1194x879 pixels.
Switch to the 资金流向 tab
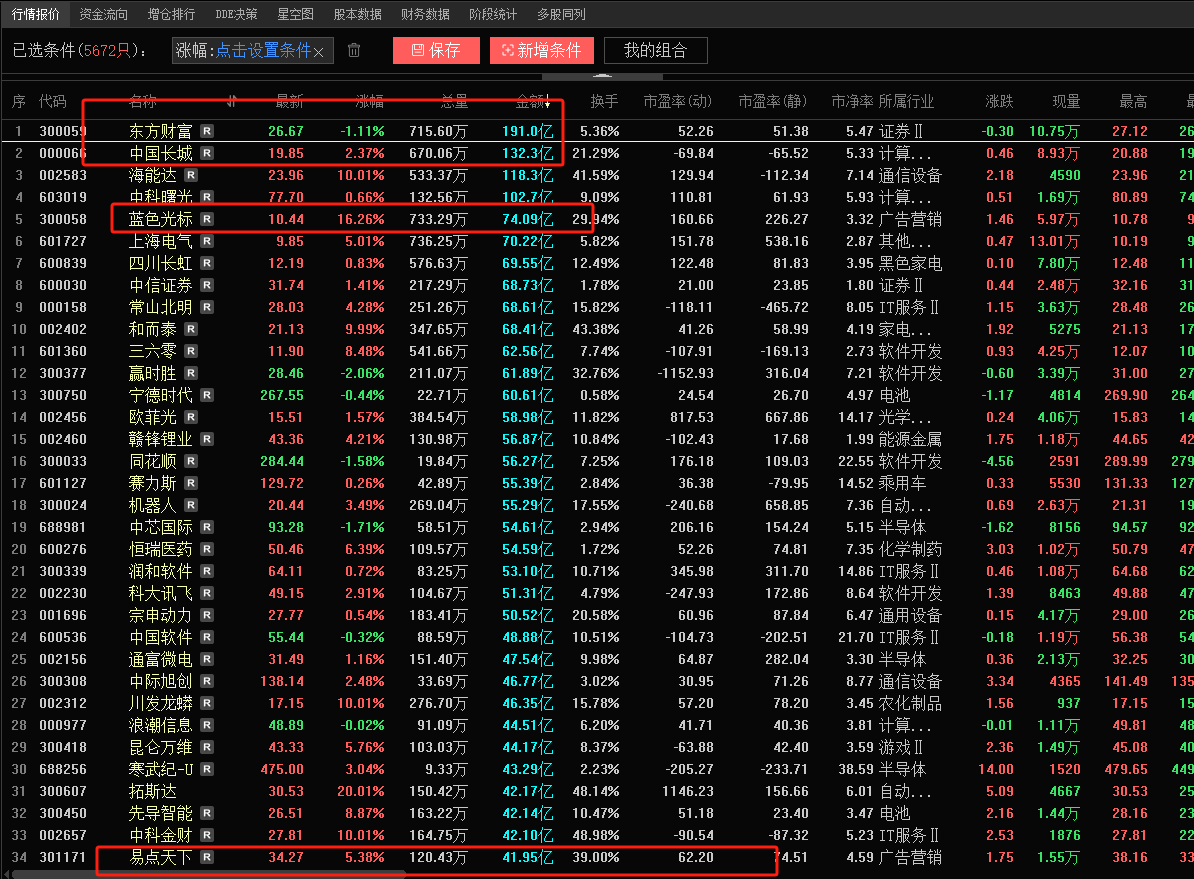[x=104, y=14]
